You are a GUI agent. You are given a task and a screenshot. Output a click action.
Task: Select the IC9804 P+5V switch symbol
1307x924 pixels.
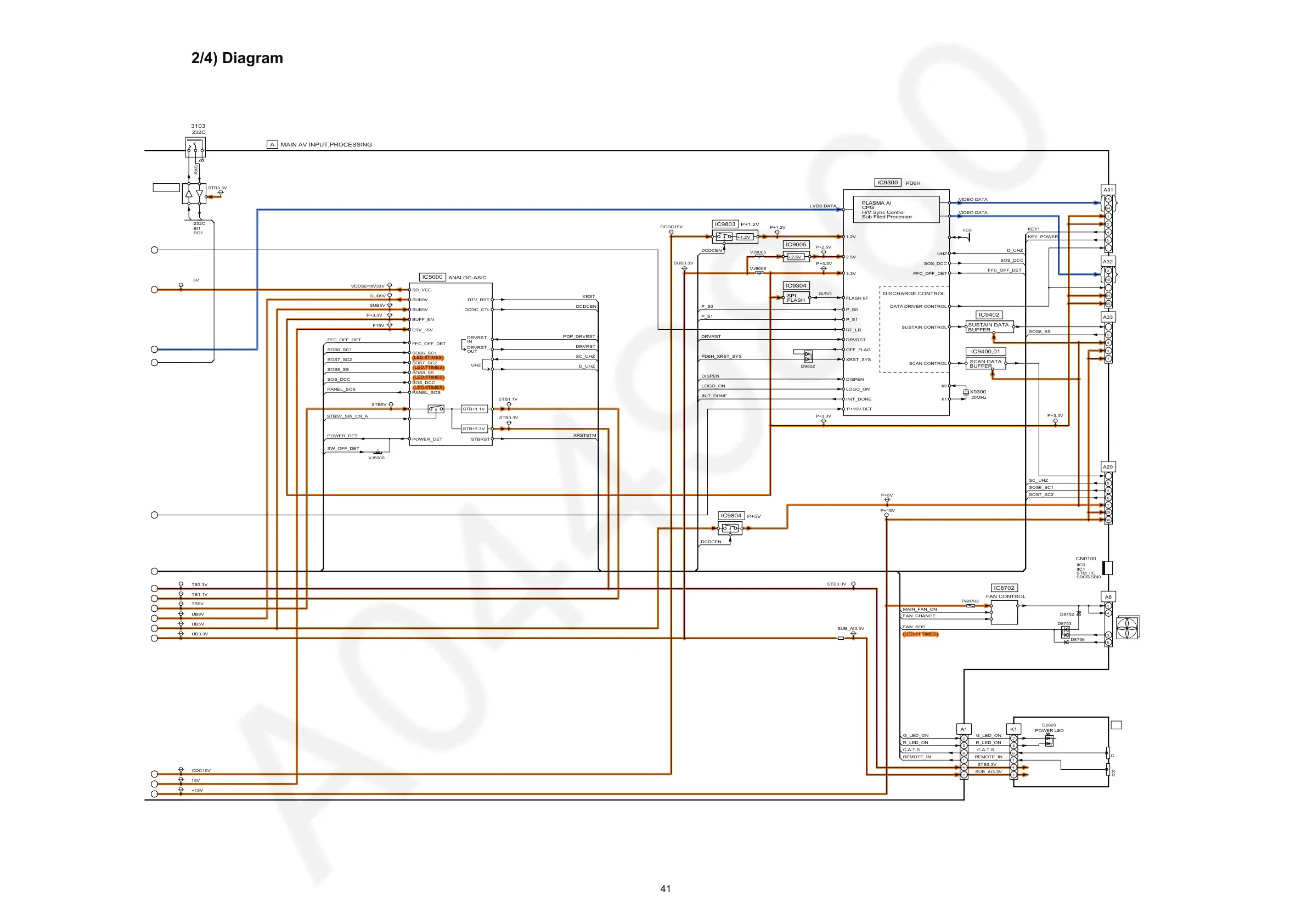(730, 528)
